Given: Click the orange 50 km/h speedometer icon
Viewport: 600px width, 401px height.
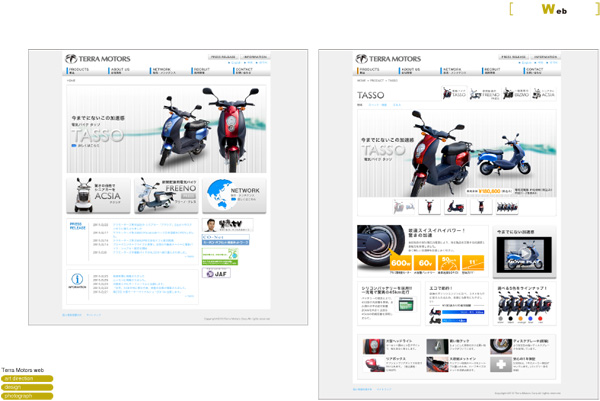Looking at the screenshot, I should pyautogui.click(x=449, y=263).
